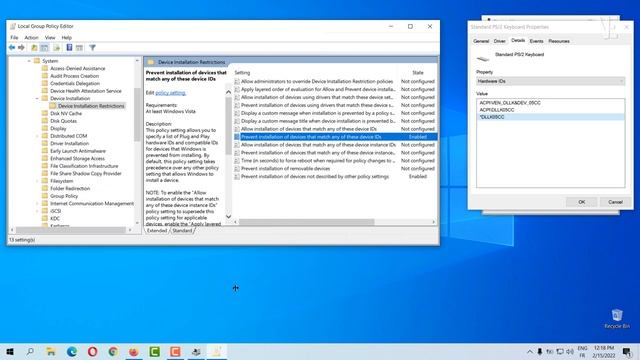Image resolution: width=640 pixels, height=360 pixels.
Task: Click the Group Policy Editor taskbar icon
Action: click(x=217, y=351)
